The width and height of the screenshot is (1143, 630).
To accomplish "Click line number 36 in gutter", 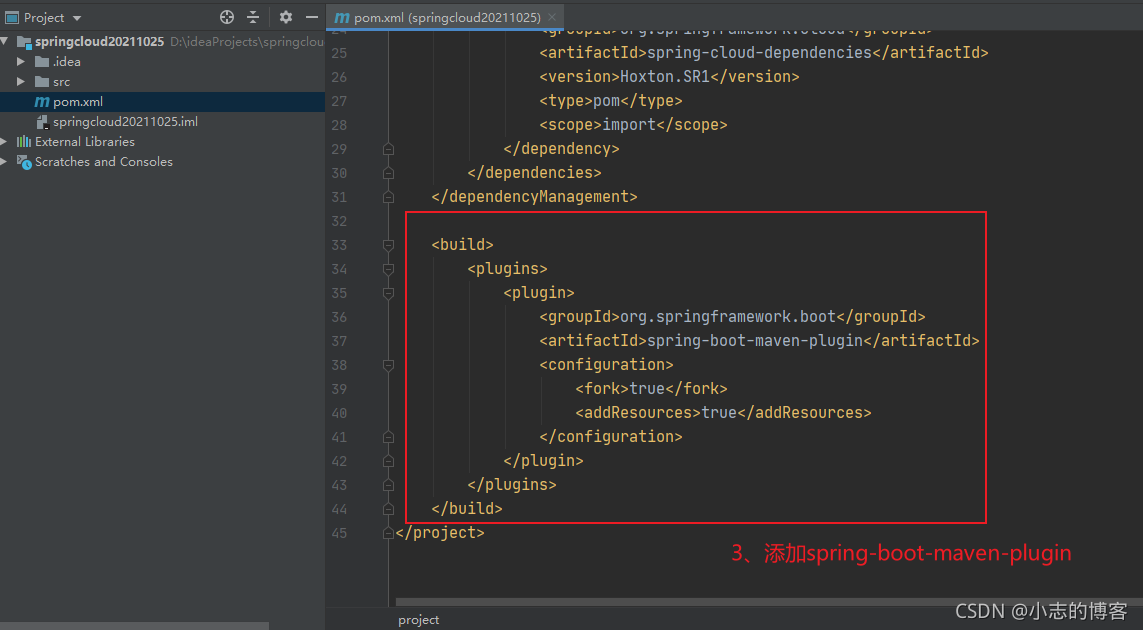I will [x=339, y=317].
